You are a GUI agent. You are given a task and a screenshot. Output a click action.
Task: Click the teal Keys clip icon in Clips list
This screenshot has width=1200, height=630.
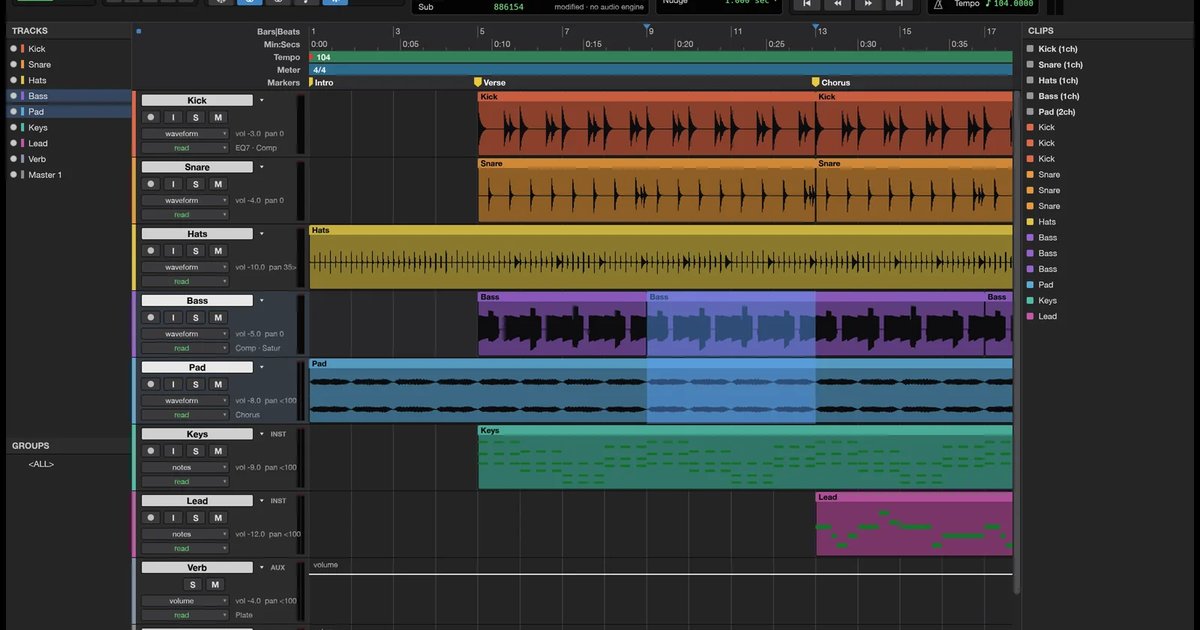coord(1030,301)
